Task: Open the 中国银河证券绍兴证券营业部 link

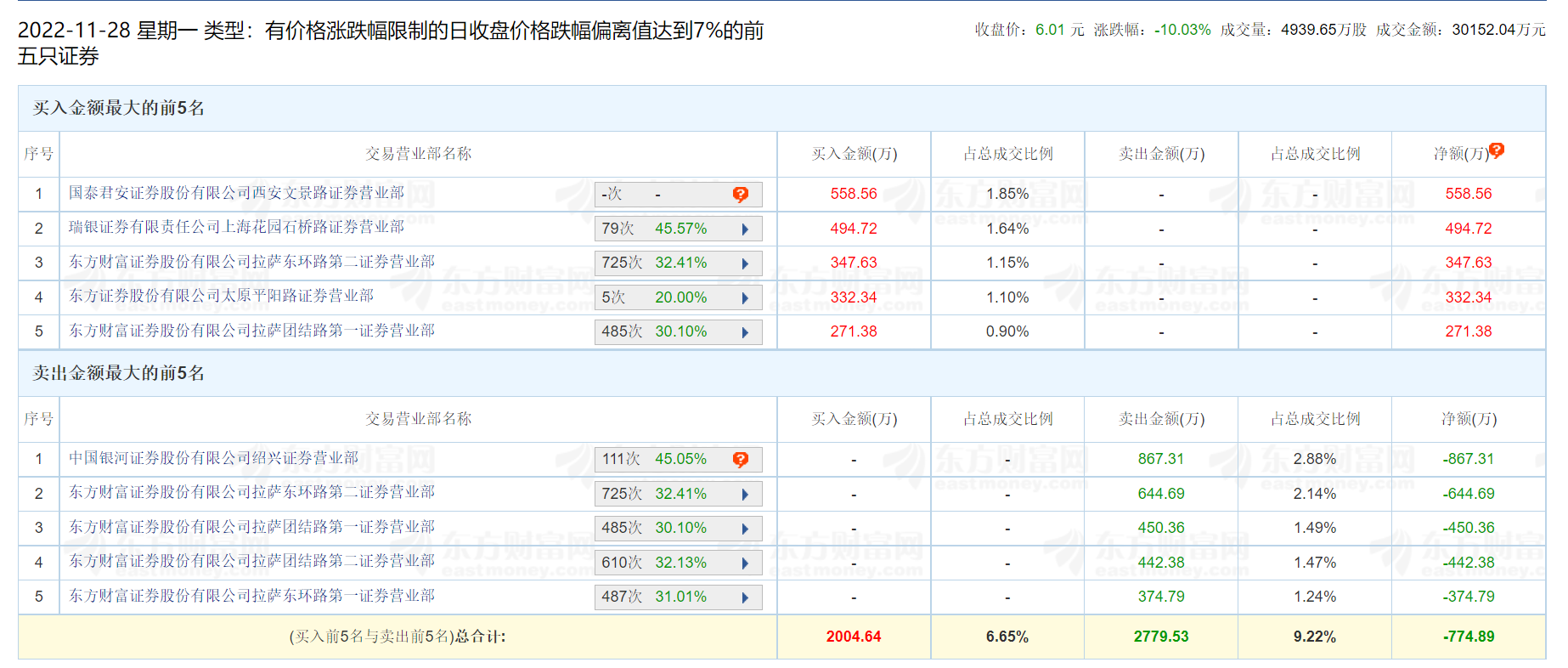Action: tap(213, 458)
